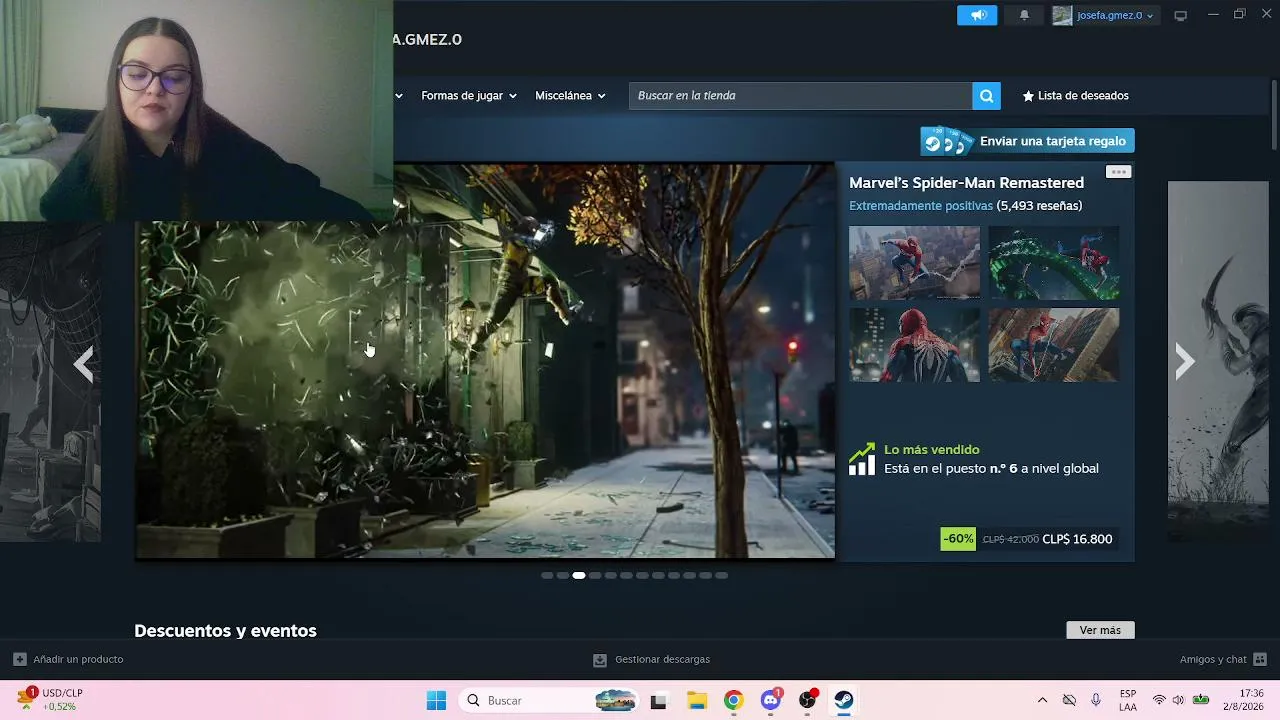The width and height of the screenshot is (1280, 720).
Task: Go to the next featured game arrow
Action: pyautogui.click(x=1185, y=362)
